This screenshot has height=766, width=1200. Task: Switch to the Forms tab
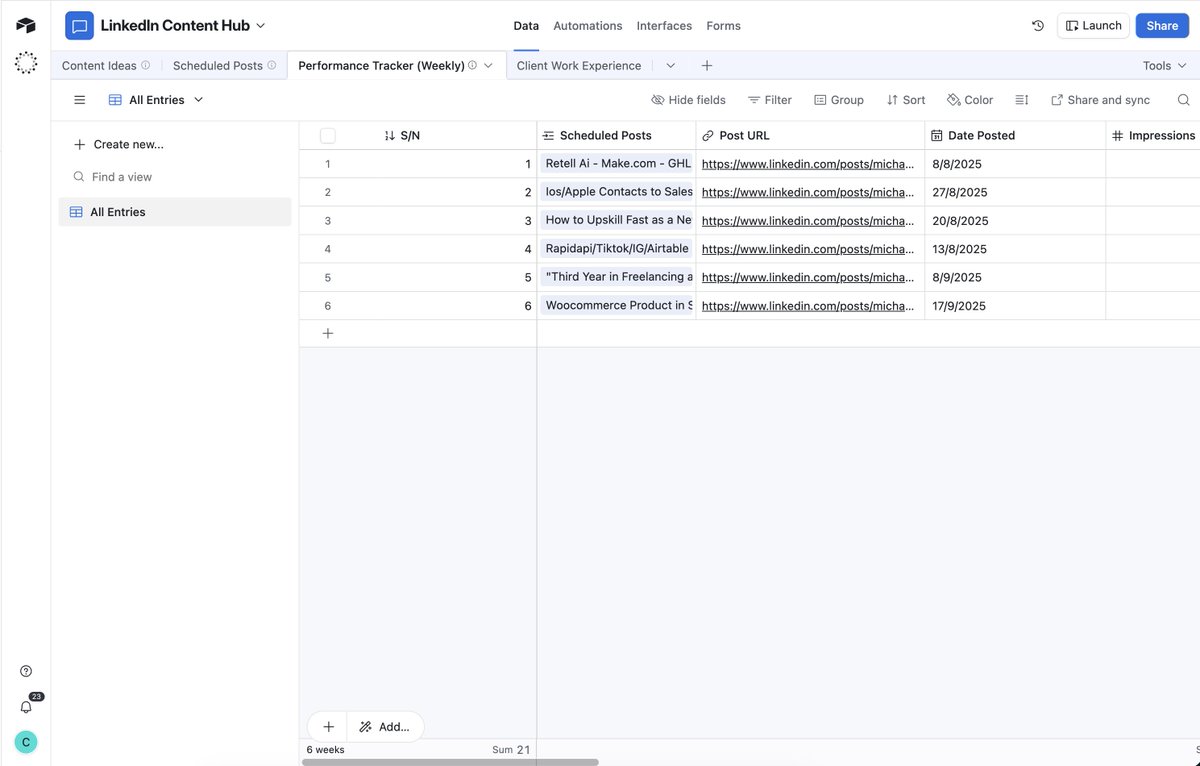pyautogui.click(x=723, y=26)
